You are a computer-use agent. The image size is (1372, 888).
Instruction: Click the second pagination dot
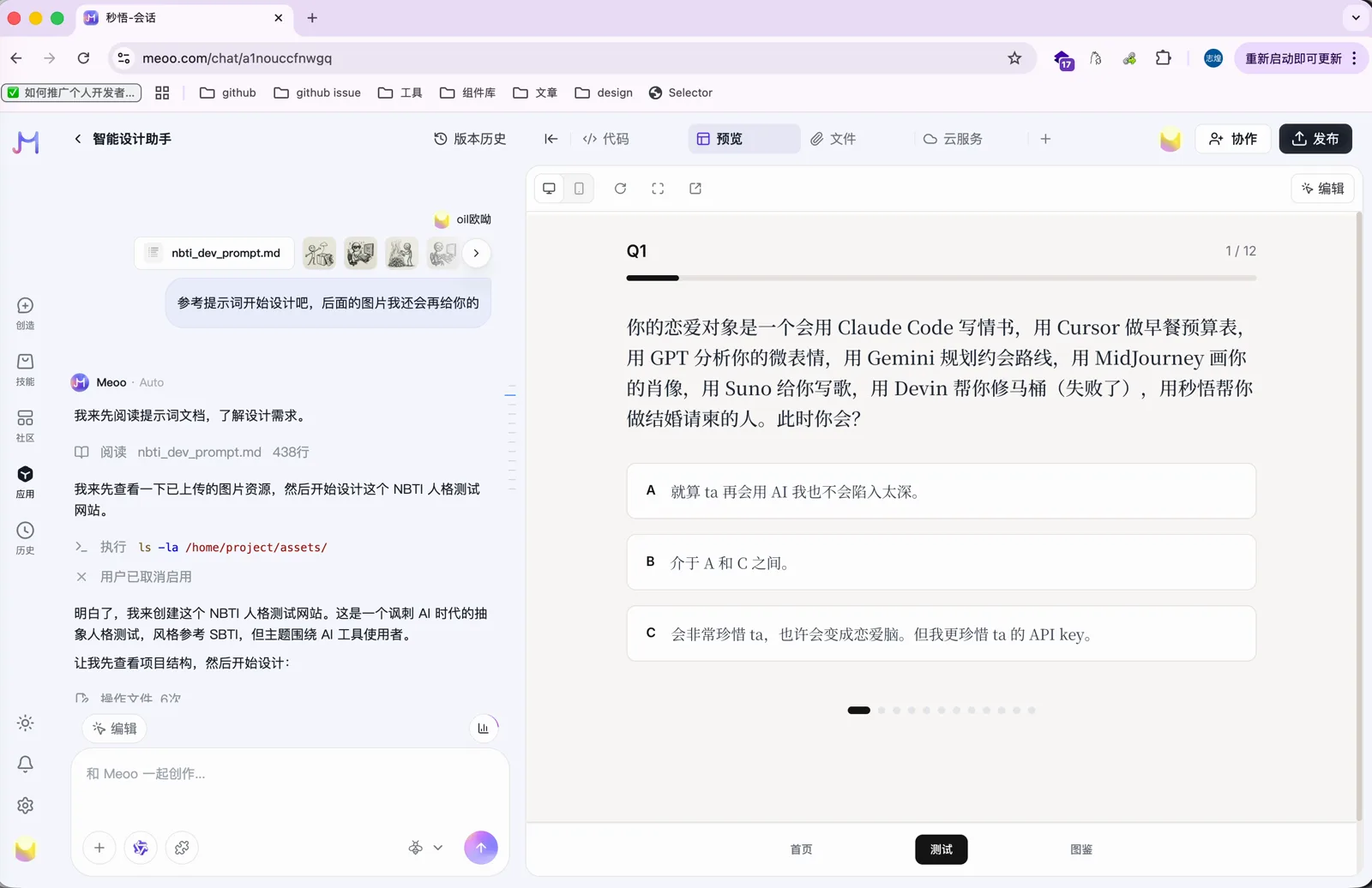(882, 710)
